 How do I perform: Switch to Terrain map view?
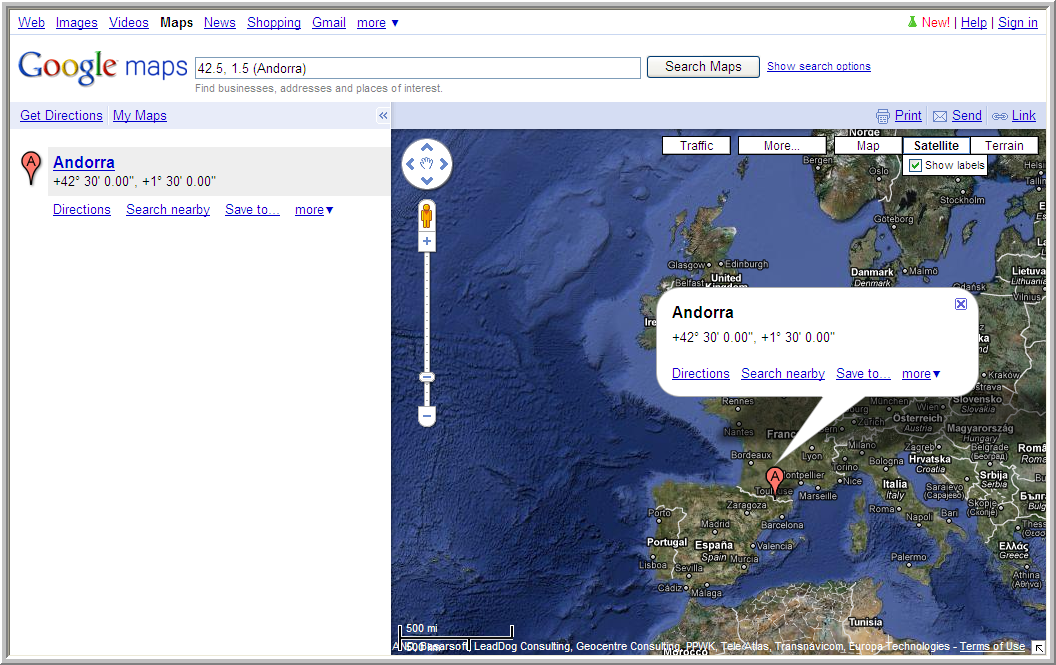coord(1004,146)
